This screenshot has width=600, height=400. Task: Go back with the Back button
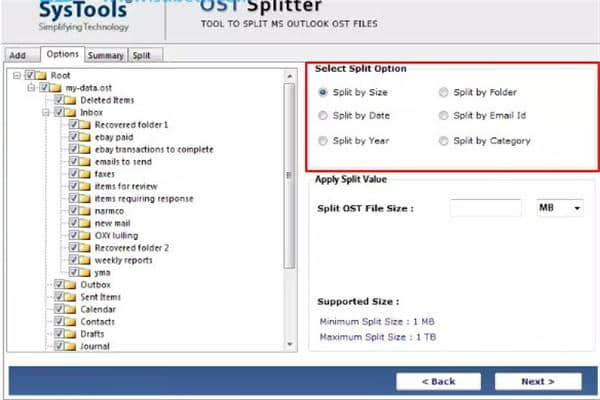[439, 381]
